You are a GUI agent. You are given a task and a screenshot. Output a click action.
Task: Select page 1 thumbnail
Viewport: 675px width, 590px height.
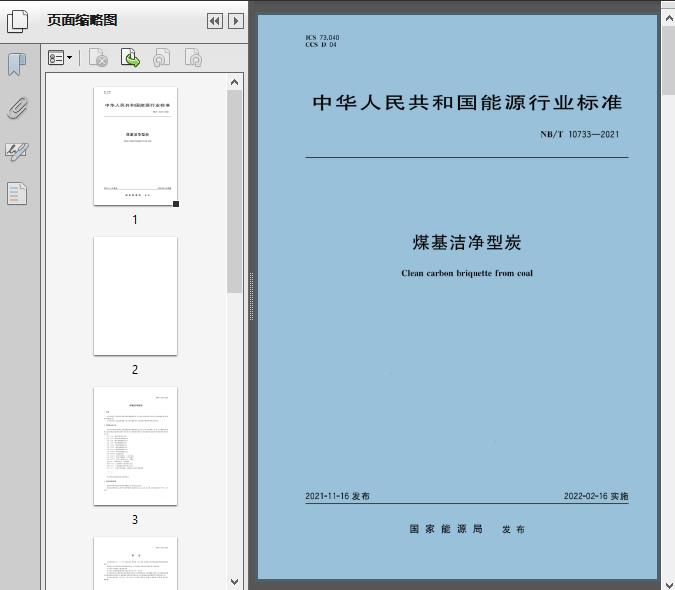135,146
